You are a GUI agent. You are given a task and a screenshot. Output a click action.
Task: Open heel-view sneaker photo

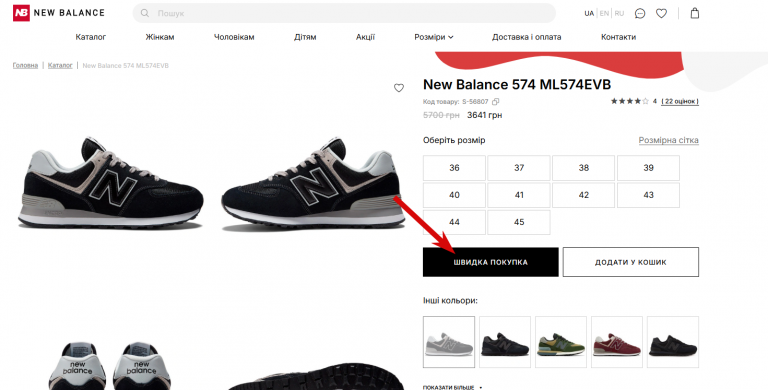pos(109,366)
